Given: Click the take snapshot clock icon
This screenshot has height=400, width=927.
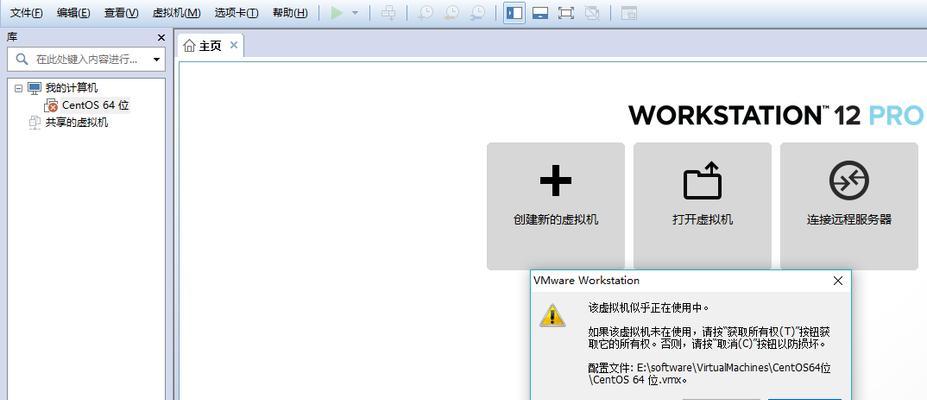Looking at the screenshot, I should coord(424,13).
